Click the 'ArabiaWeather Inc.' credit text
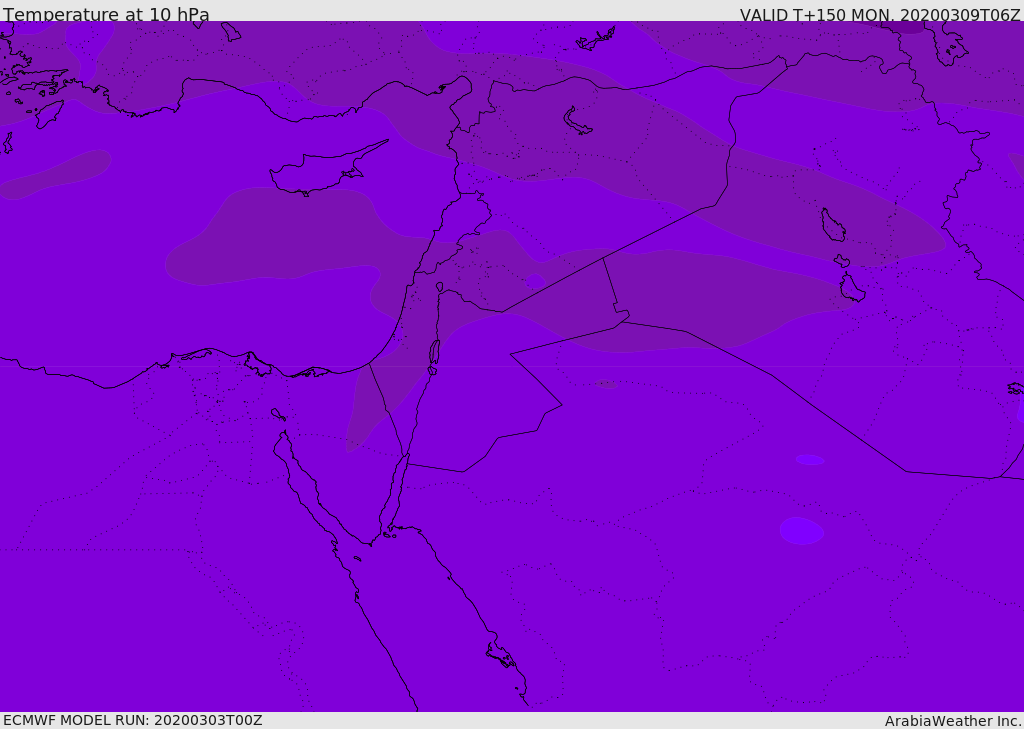 (x=953, y=721)
